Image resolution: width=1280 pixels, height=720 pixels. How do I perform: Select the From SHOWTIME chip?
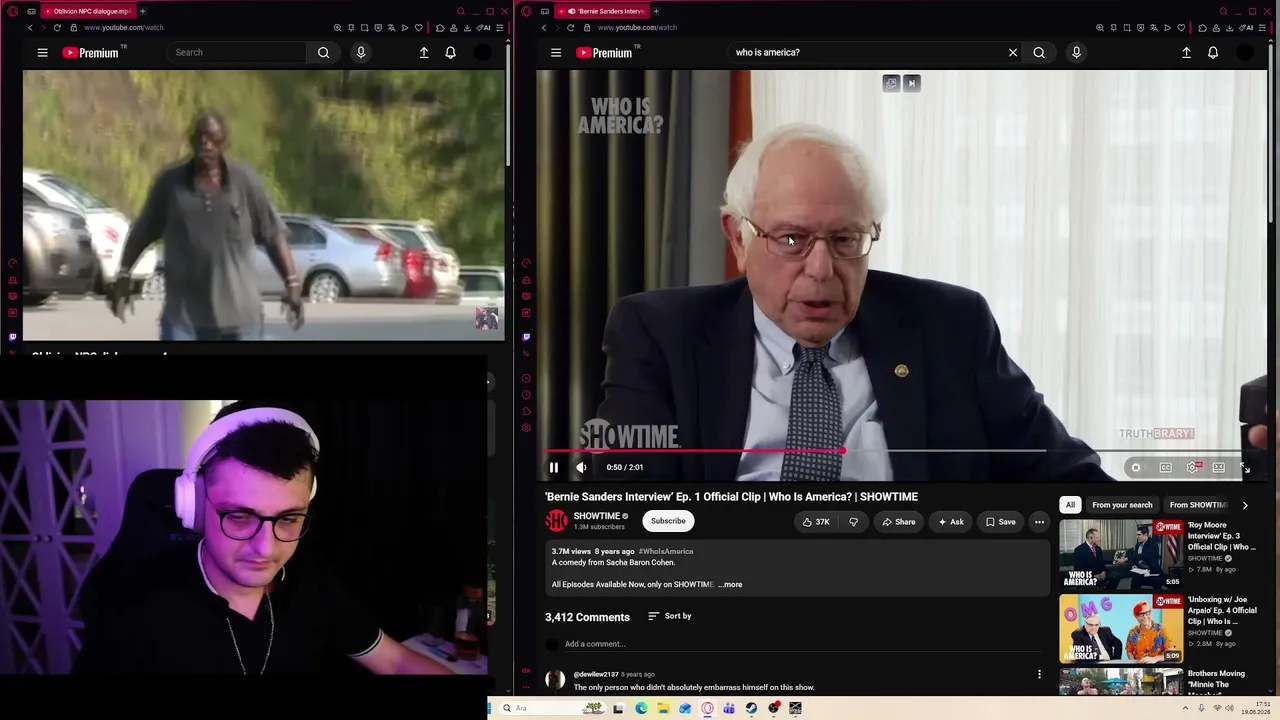tap(1198, 505)
